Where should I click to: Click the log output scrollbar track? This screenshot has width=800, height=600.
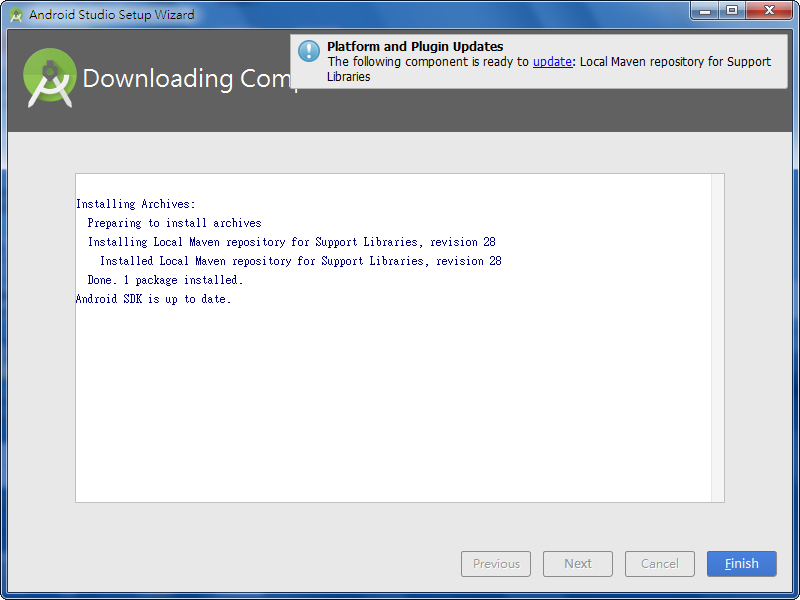pyautogui.click(x=717, y=338)
